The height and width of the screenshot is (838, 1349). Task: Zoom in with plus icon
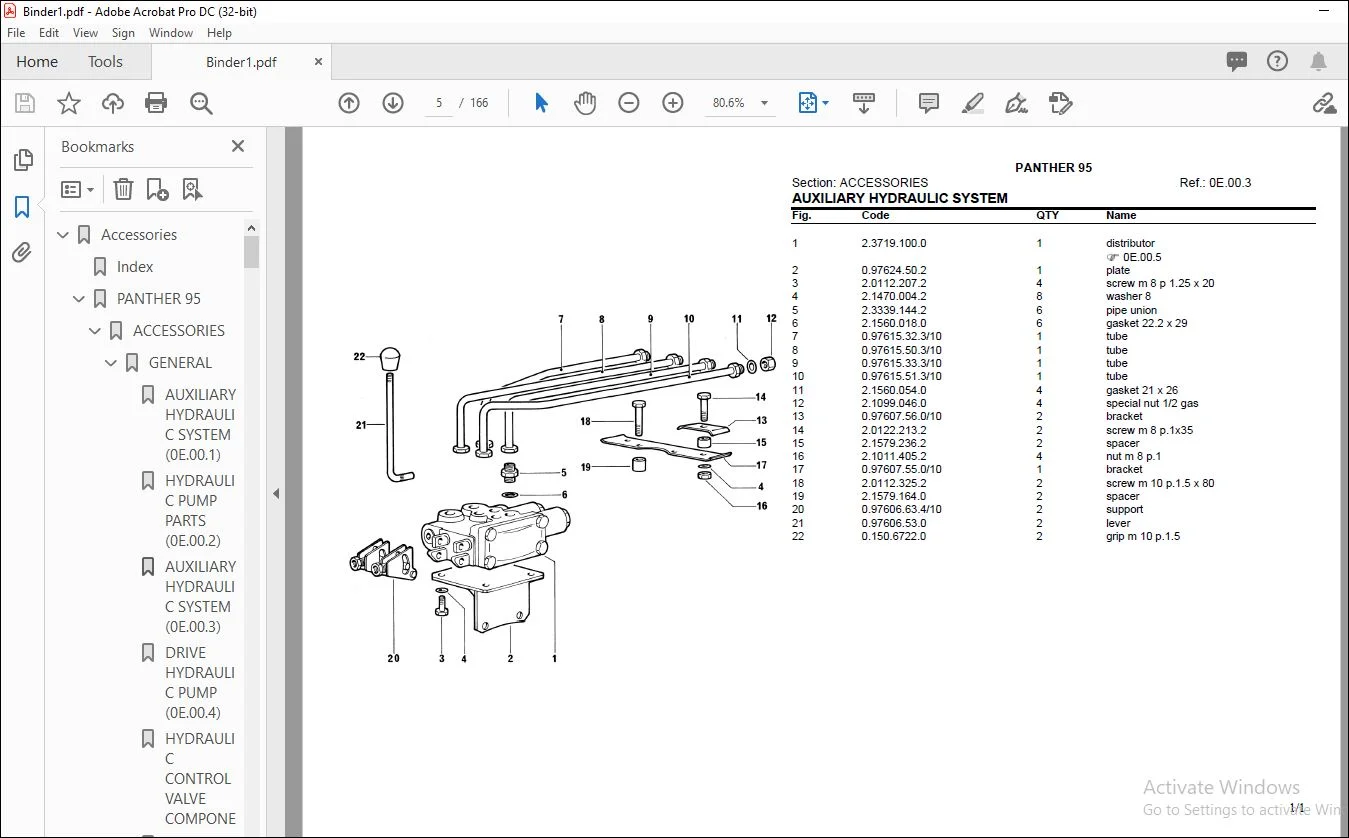tap(673, 103)
